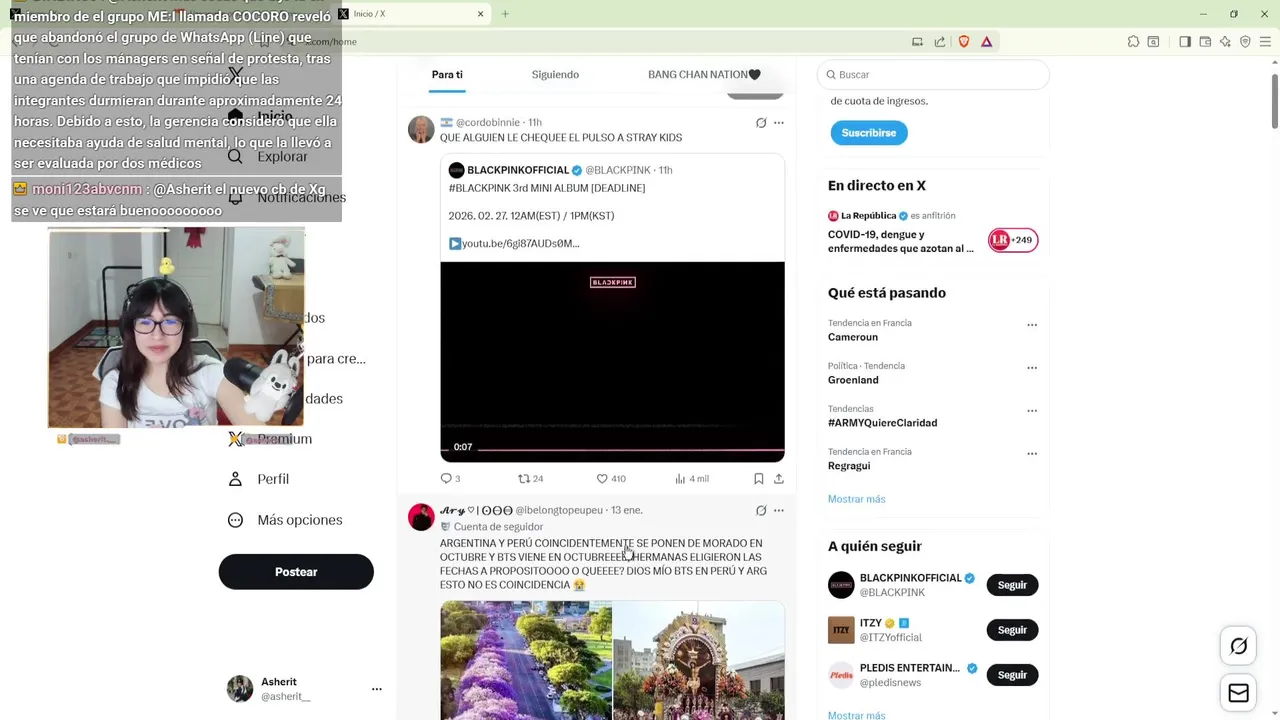Screen dimensions: 1280x720
Task: Open the Brave Wallet icon
Action: pos(1205,41)
